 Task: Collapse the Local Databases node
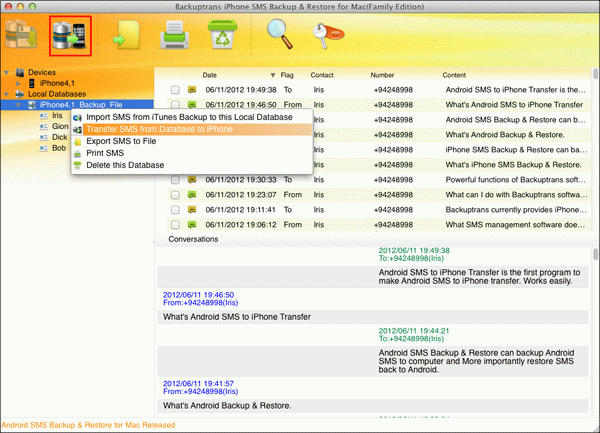(7, 94)
